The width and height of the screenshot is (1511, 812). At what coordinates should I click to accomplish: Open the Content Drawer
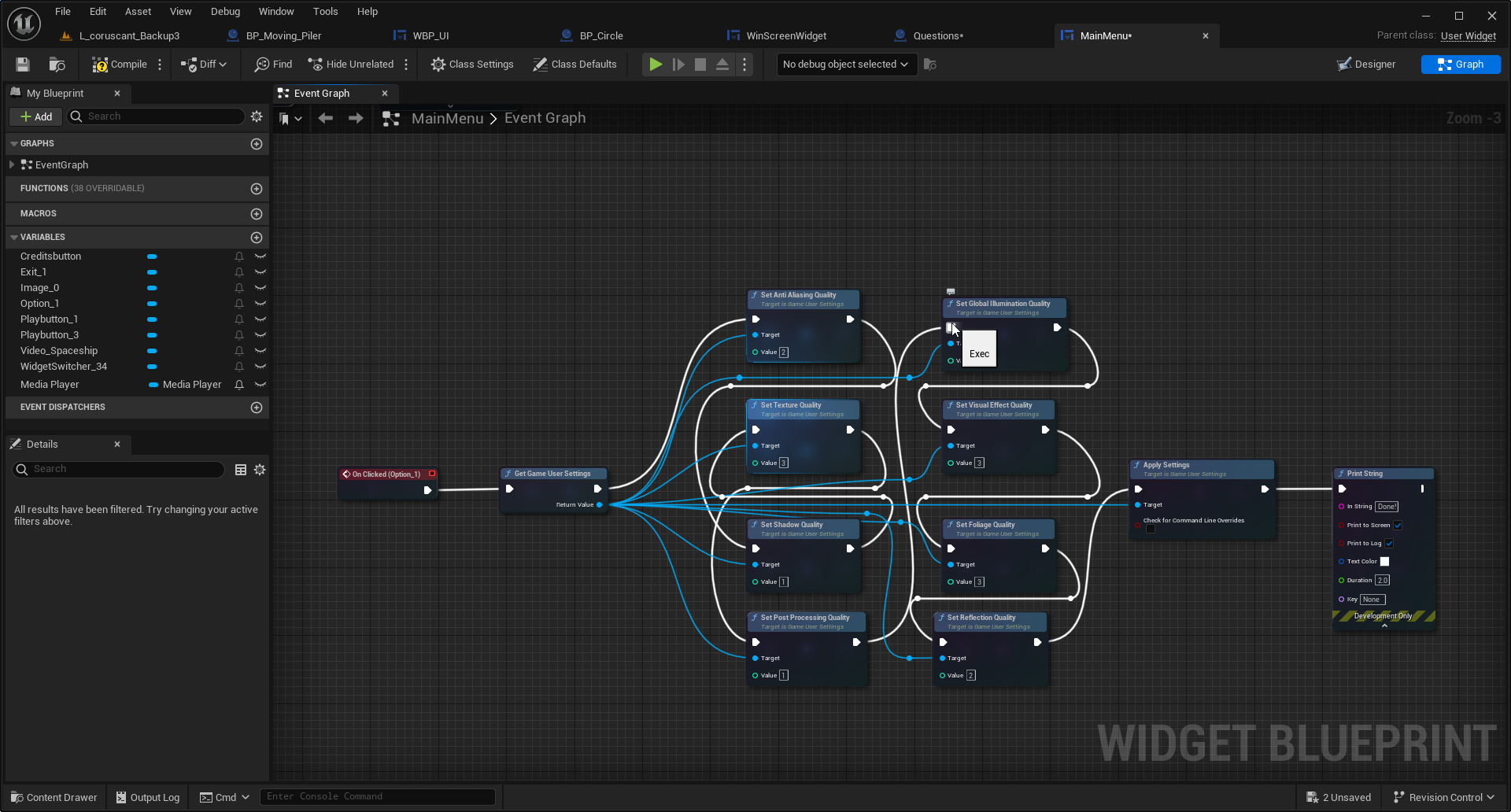click(x=54, y=797)
